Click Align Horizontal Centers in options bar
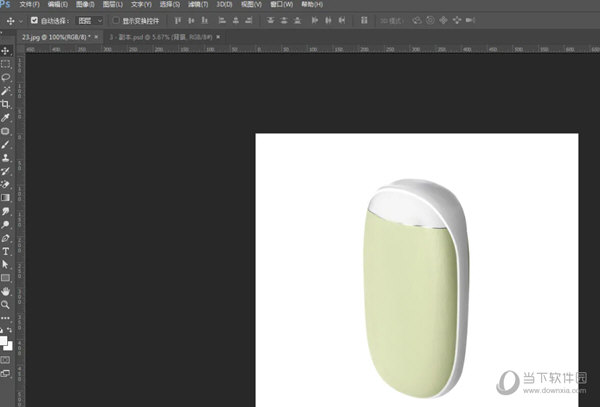 pos(235,20)
